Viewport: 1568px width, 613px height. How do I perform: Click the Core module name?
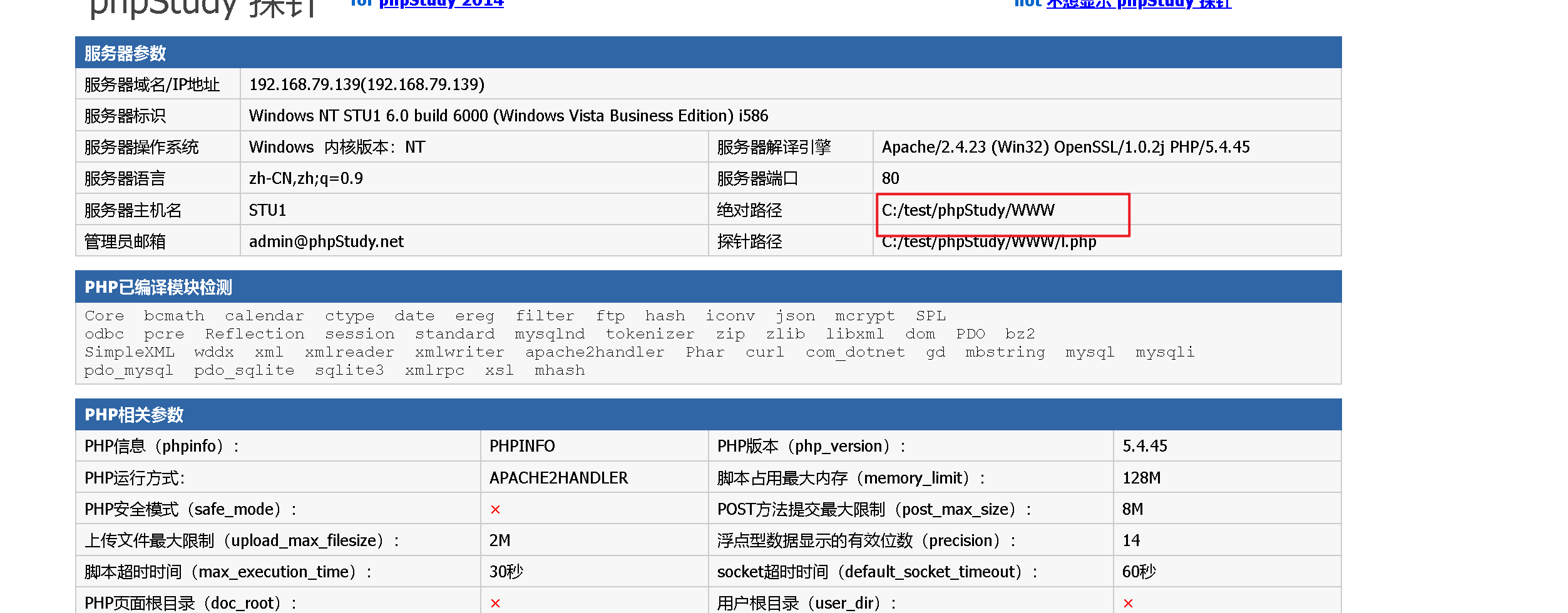pos(105,316)
